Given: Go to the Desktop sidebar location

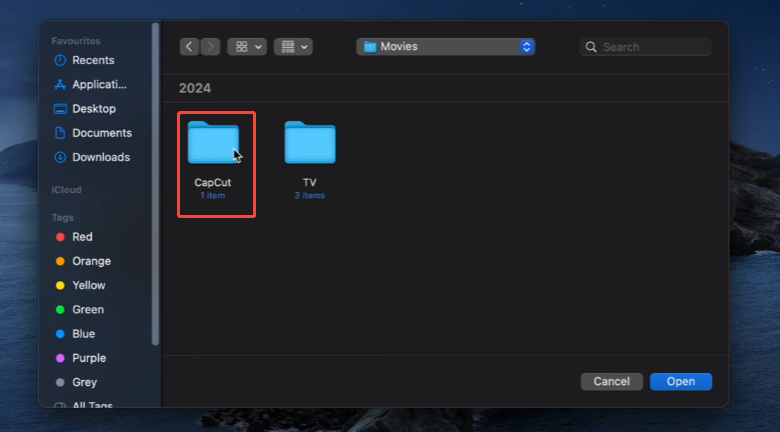Looking at the screenshot, I should (93, 108).
